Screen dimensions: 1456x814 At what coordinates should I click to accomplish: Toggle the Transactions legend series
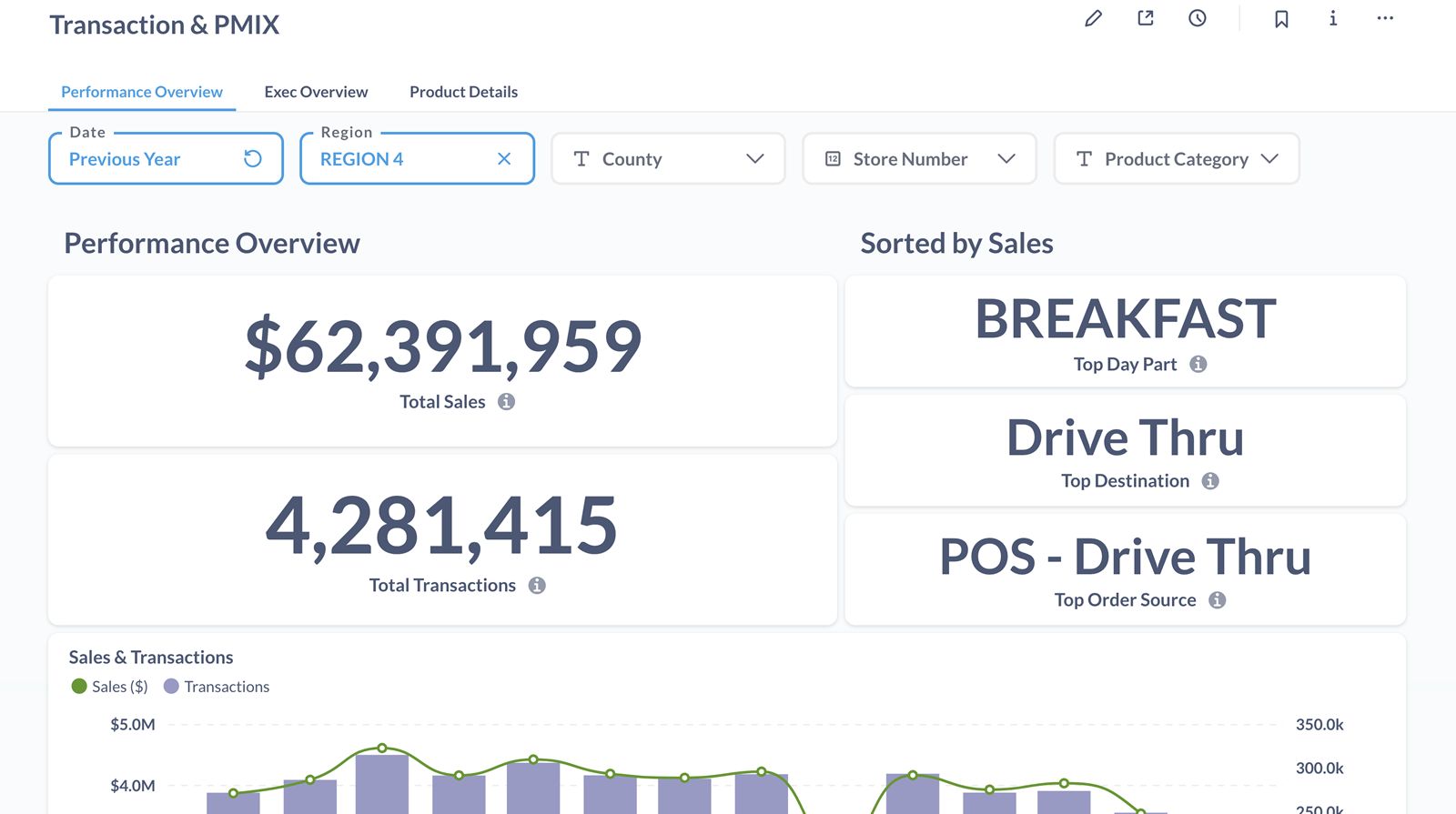click(x=217, y=687)
